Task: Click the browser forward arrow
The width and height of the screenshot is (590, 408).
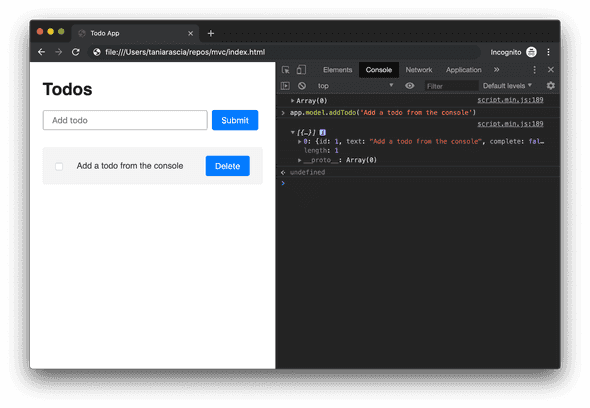Action: coord(58,52)
